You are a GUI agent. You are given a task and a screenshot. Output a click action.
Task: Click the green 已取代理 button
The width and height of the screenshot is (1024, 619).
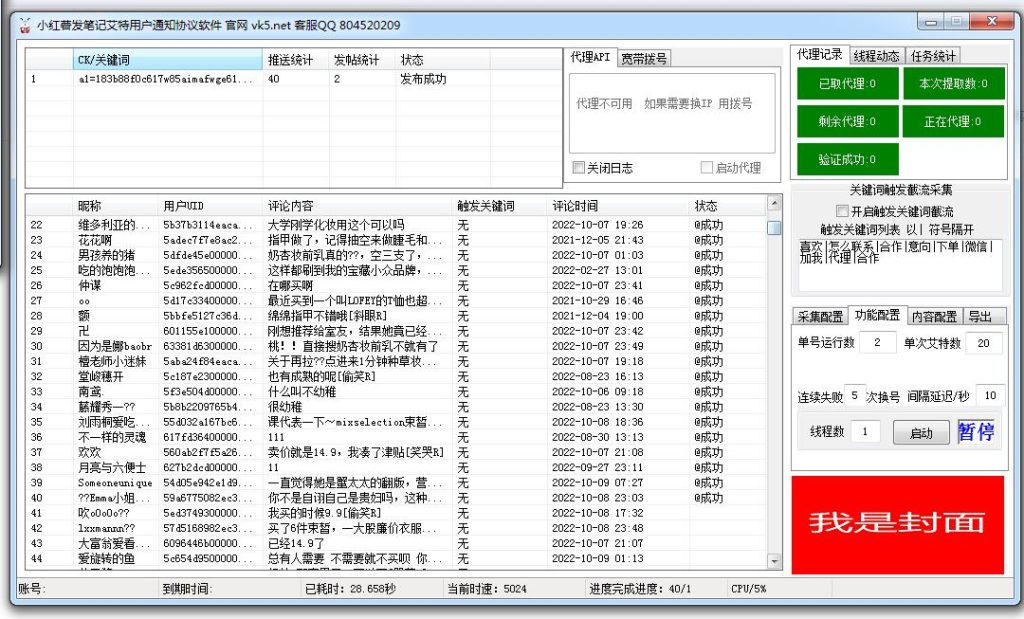(x=847, y=84)
